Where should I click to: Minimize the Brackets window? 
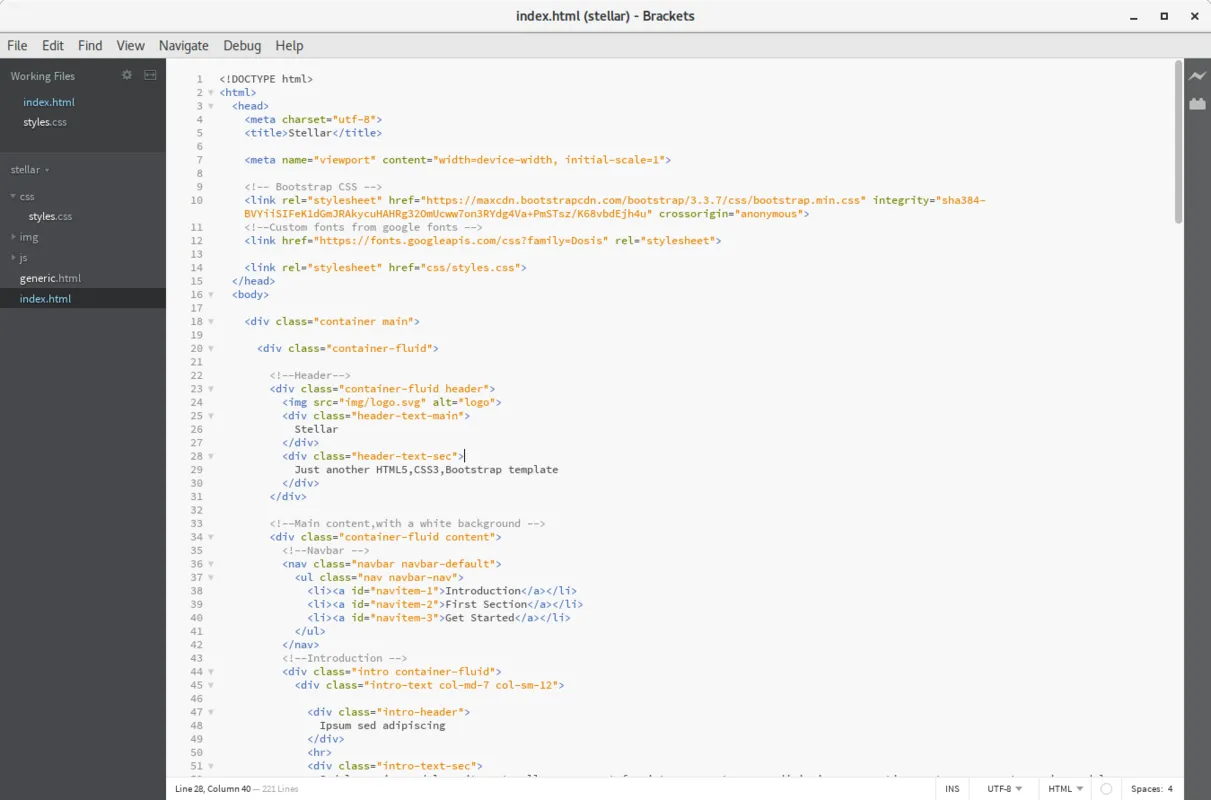(x=1134, y=16)
